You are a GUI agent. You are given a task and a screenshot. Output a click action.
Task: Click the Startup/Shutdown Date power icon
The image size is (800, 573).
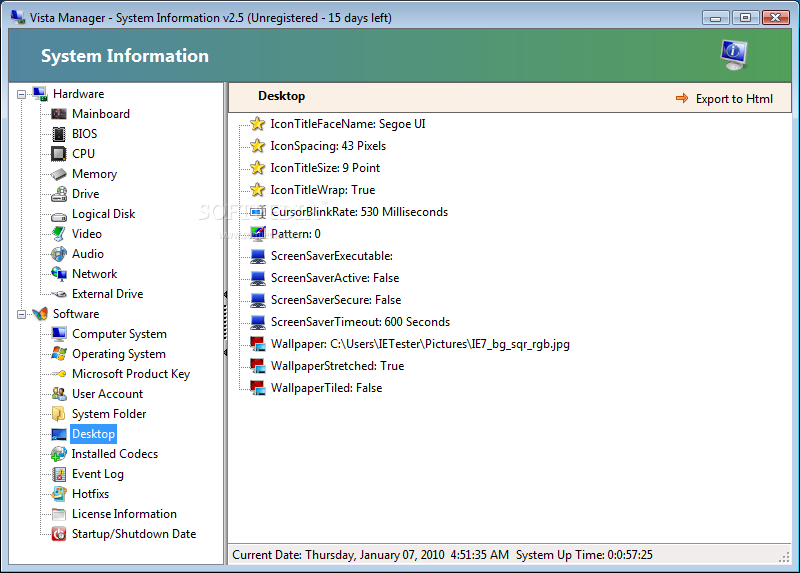(x=59, y=534)
